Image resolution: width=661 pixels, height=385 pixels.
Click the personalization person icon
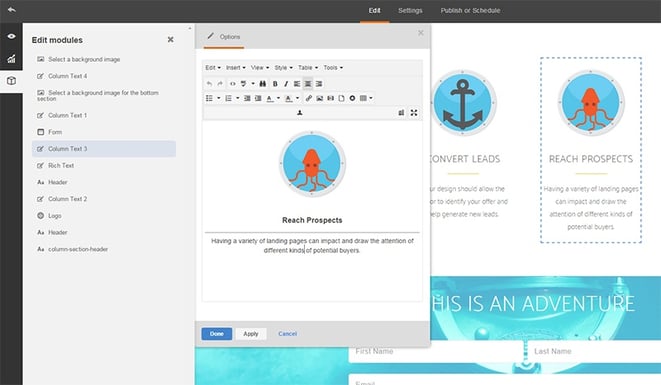click(x=299, y=113)
